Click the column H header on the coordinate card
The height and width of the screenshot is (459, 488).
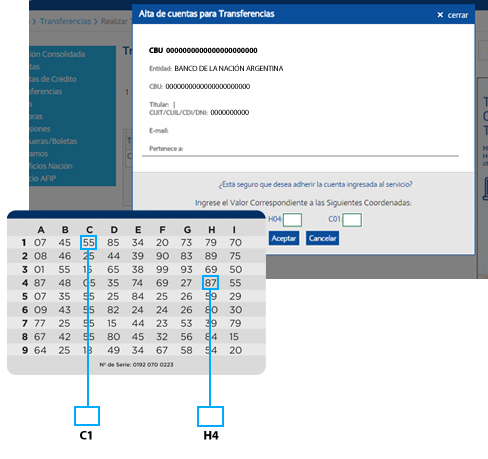click(211, 230)
